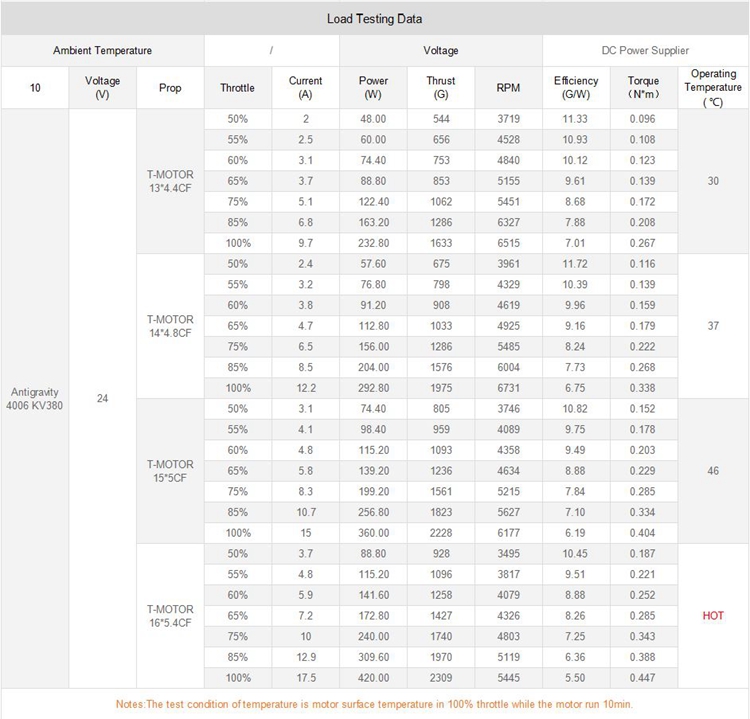The width and height of the screenshot is (750, 719).
Task: Select the Ambient Temperature header cell
Action: point(103,50)
